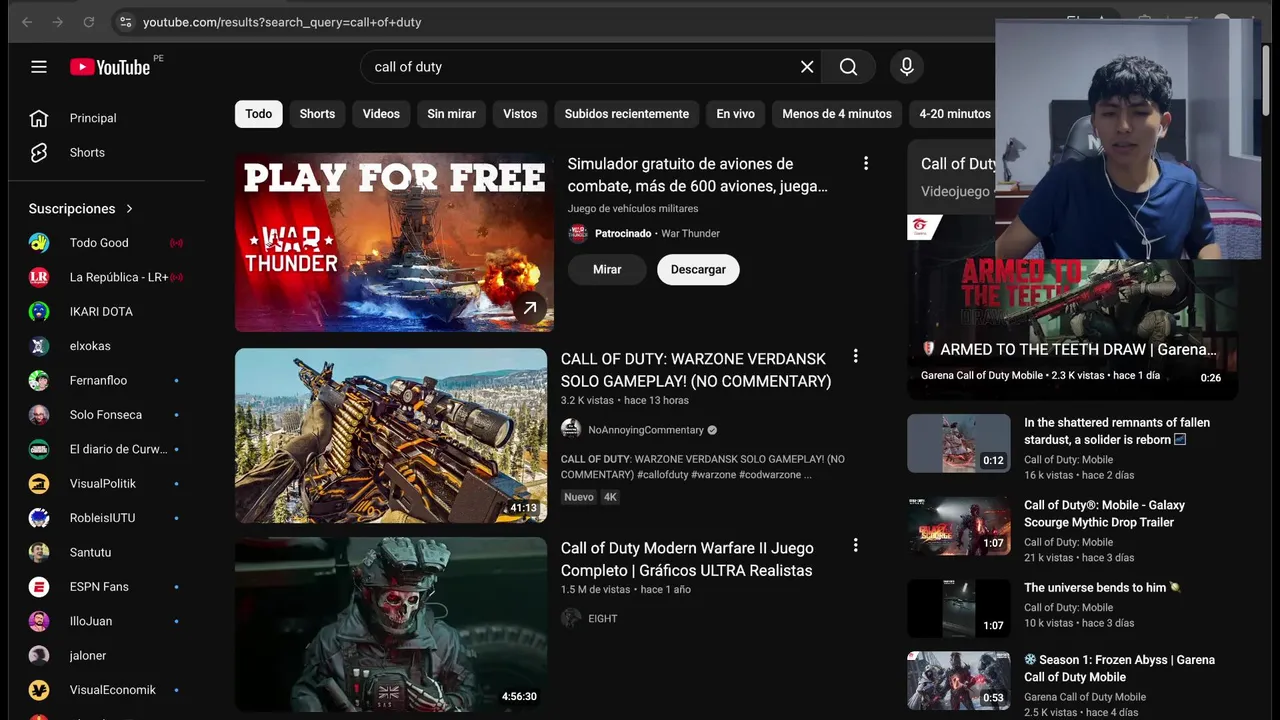This screenshot has width=1280, height=720.
Task: Start voice search with microphone icon
Action: 906,67
